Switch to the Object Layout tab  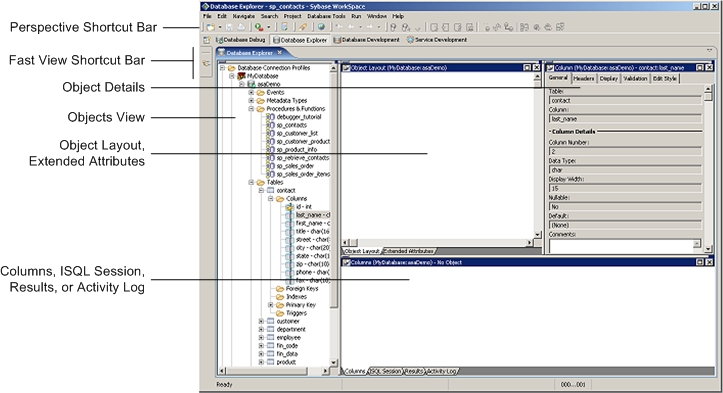362,251
